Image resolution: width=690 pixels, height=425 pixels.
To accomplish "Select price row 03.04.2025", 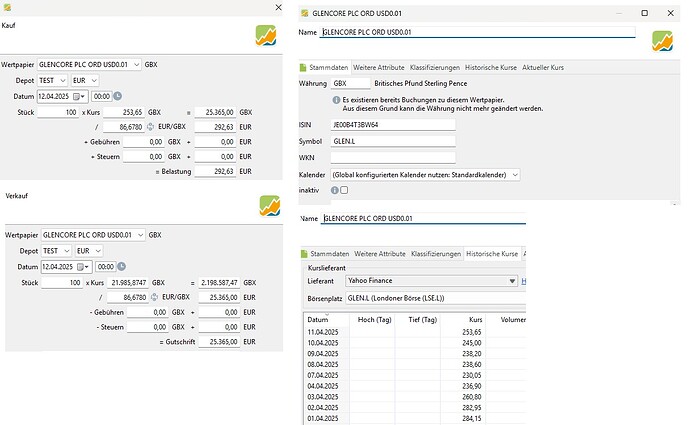I will [415, 397].
